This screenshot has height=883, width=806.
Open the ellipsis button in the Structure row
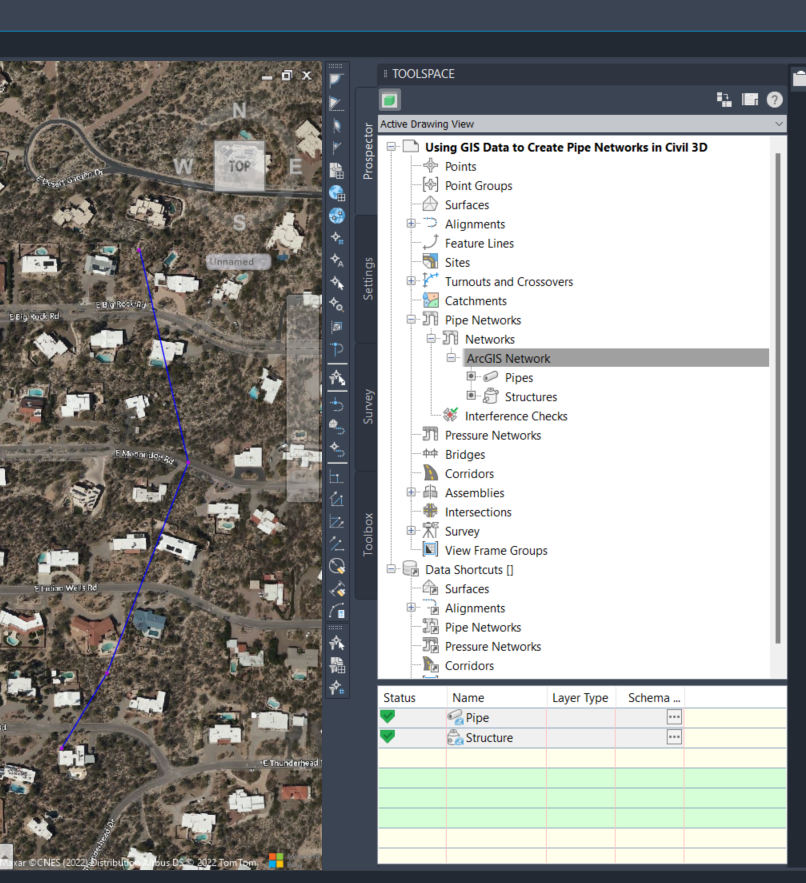[x=674, y=737]
